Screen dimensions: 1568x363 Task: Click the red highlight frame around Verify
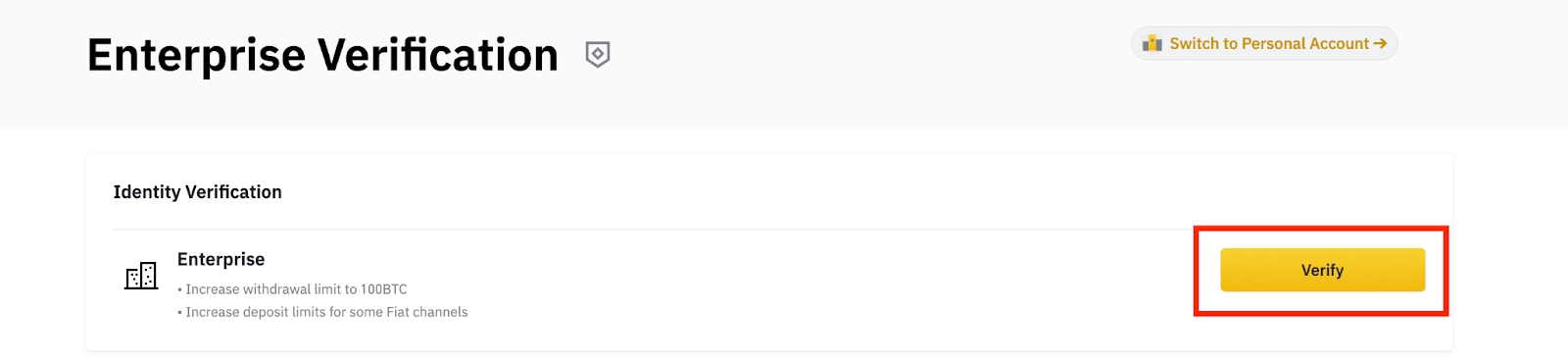[x=1321, y=229]
